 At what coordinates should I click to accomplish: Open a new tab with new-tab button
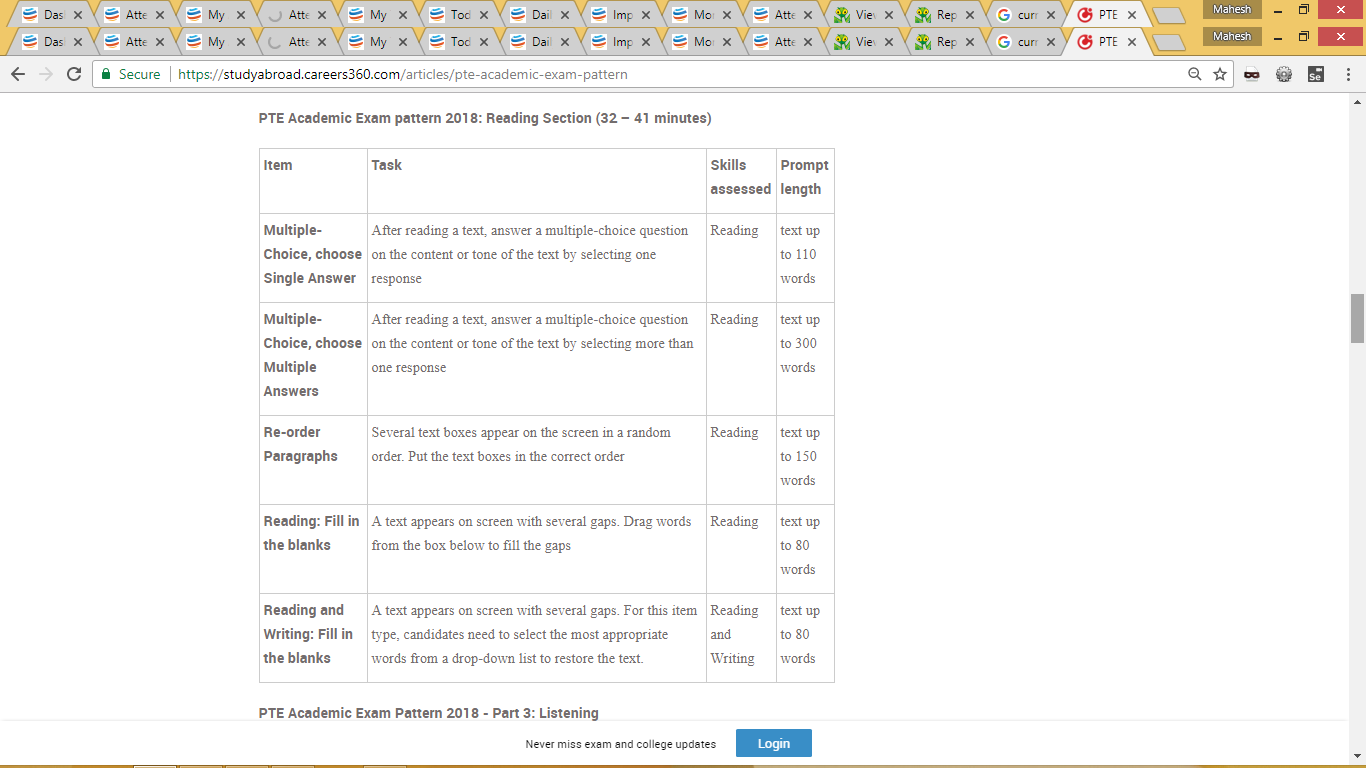tap(1168, 43)
